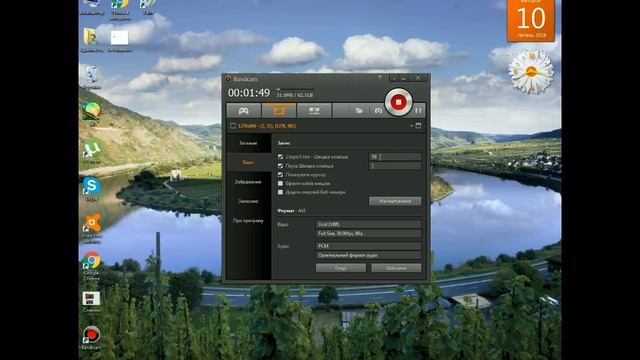Pause recording with the pause icon
640x360 pixels.
418,111
